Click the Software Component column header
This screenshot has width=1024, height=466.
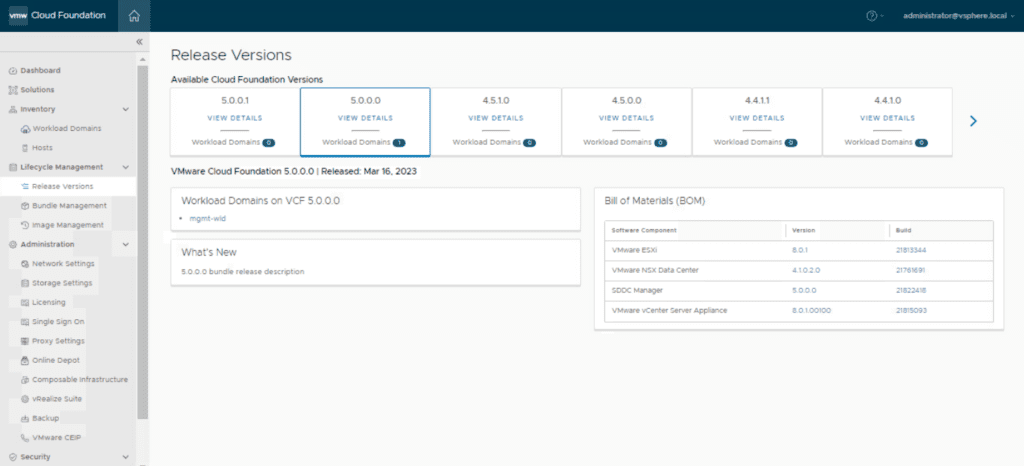point(644,230)
